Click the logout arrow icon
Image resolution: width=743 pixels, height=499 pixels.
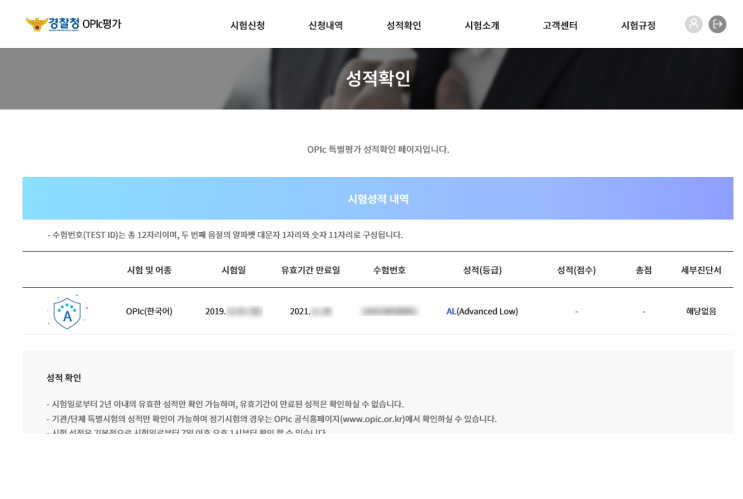(x=717, y=24)
